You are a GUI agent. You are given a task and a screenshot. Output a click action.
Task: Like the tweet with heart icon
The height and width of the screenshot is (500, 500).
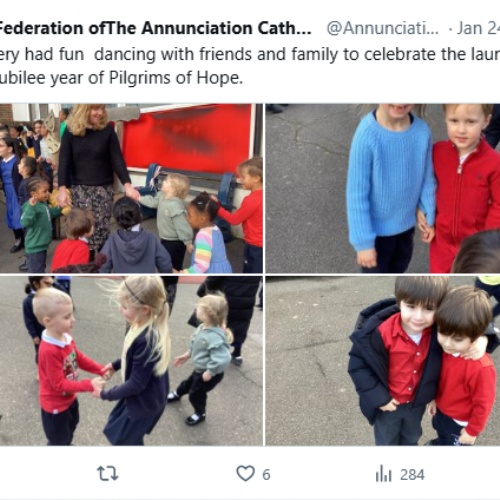[x=246, y=474]
